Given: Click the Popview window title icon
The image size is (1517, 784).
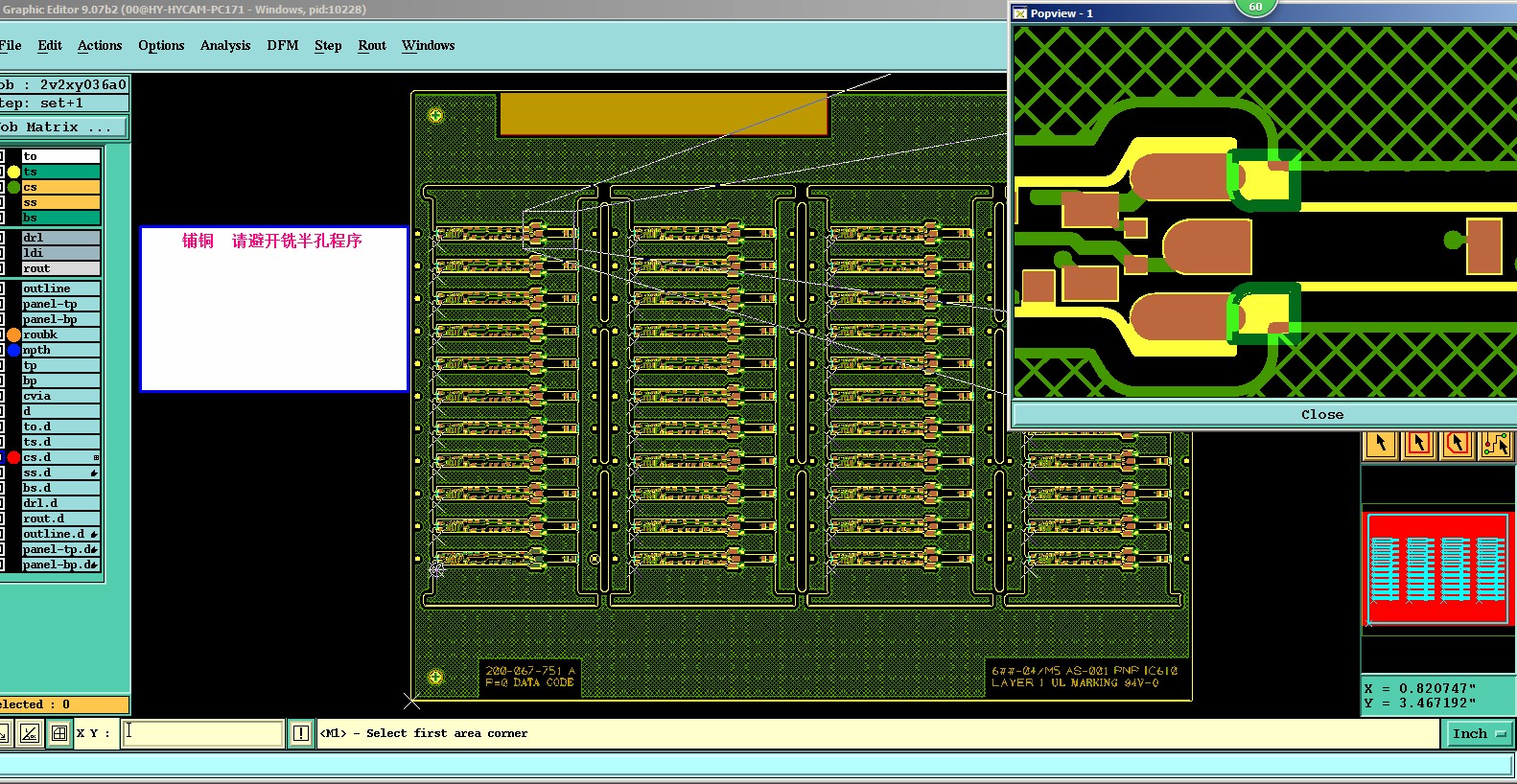Looking at the screenshot, I should pyautogui.click(x=1020, y=13).
